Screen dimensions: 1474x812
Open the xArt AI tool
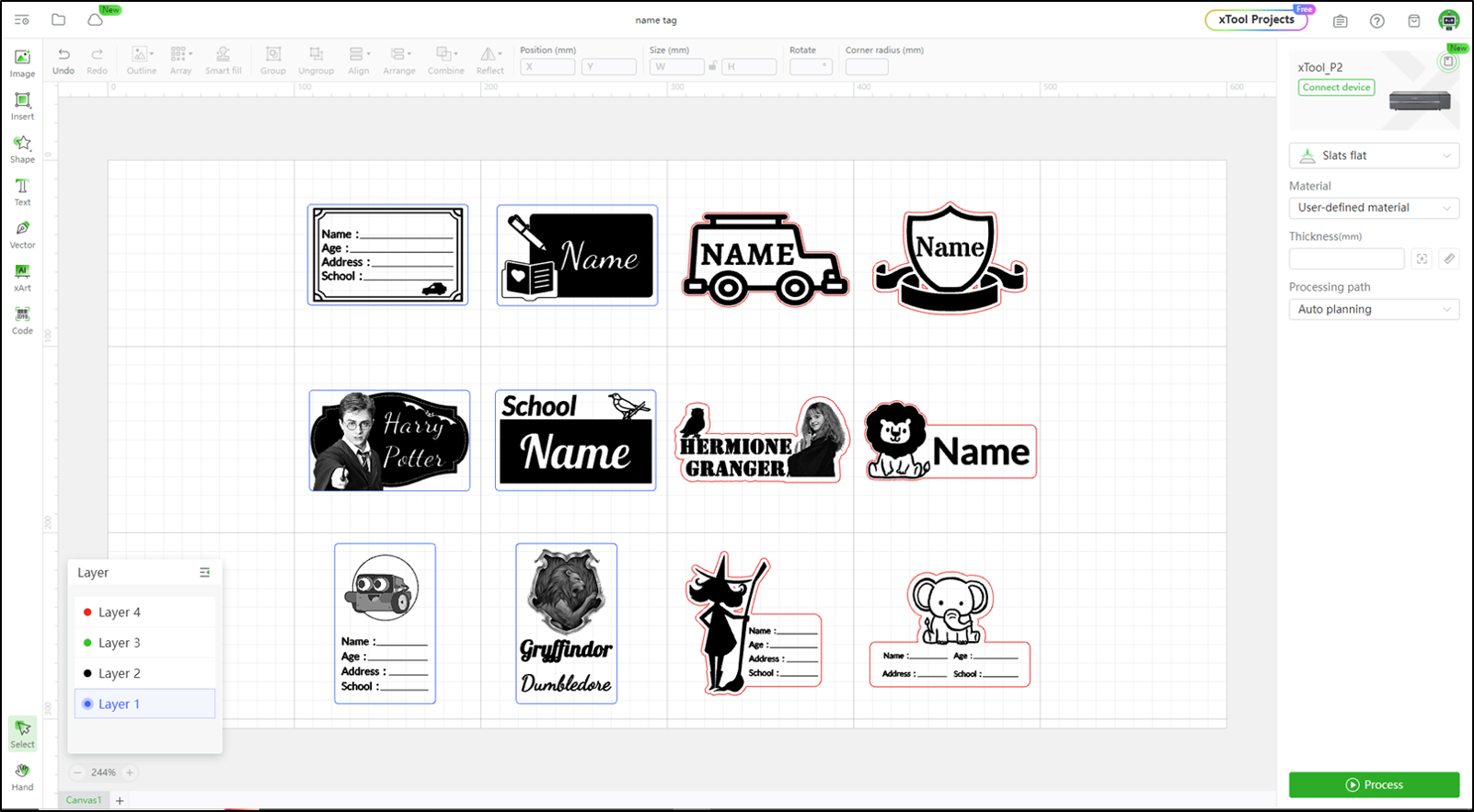(x=22, y=278)
